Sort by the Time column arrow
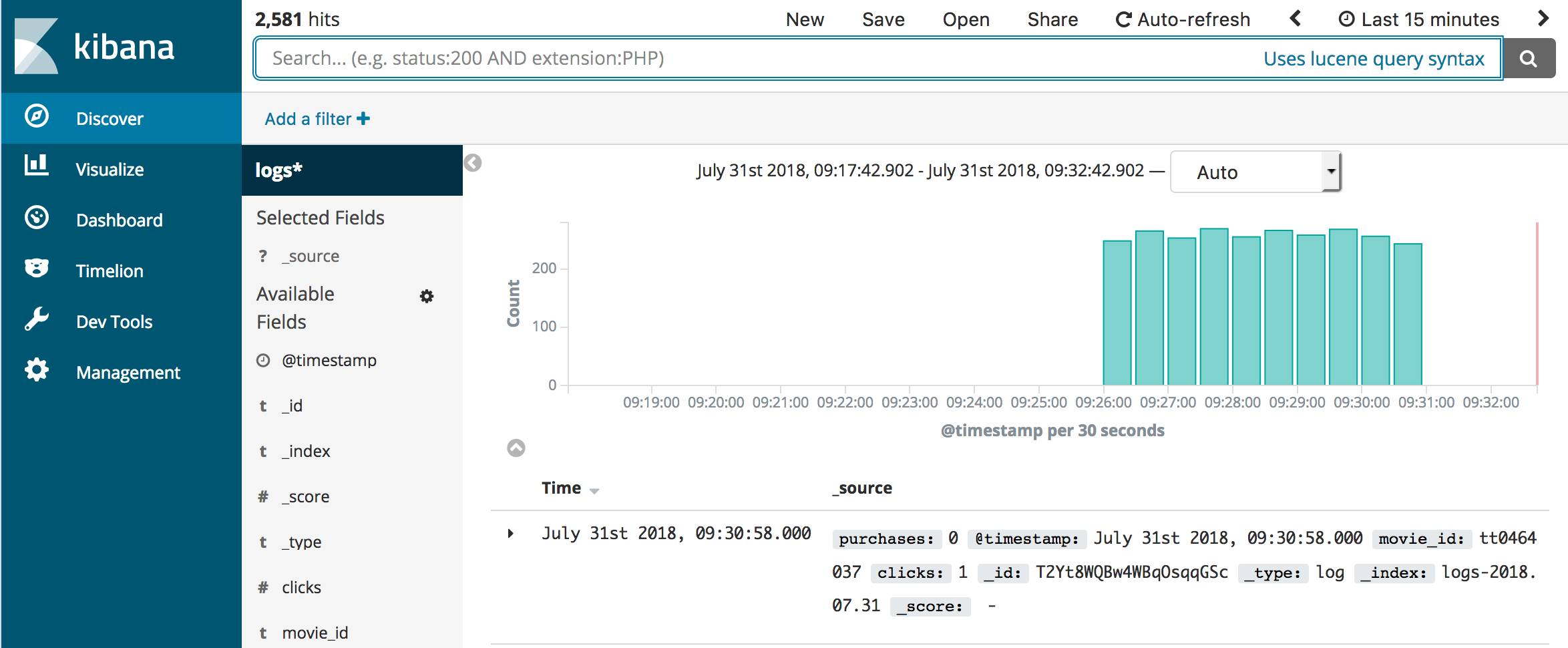1568x648 pixels. [x=594, y=491]
